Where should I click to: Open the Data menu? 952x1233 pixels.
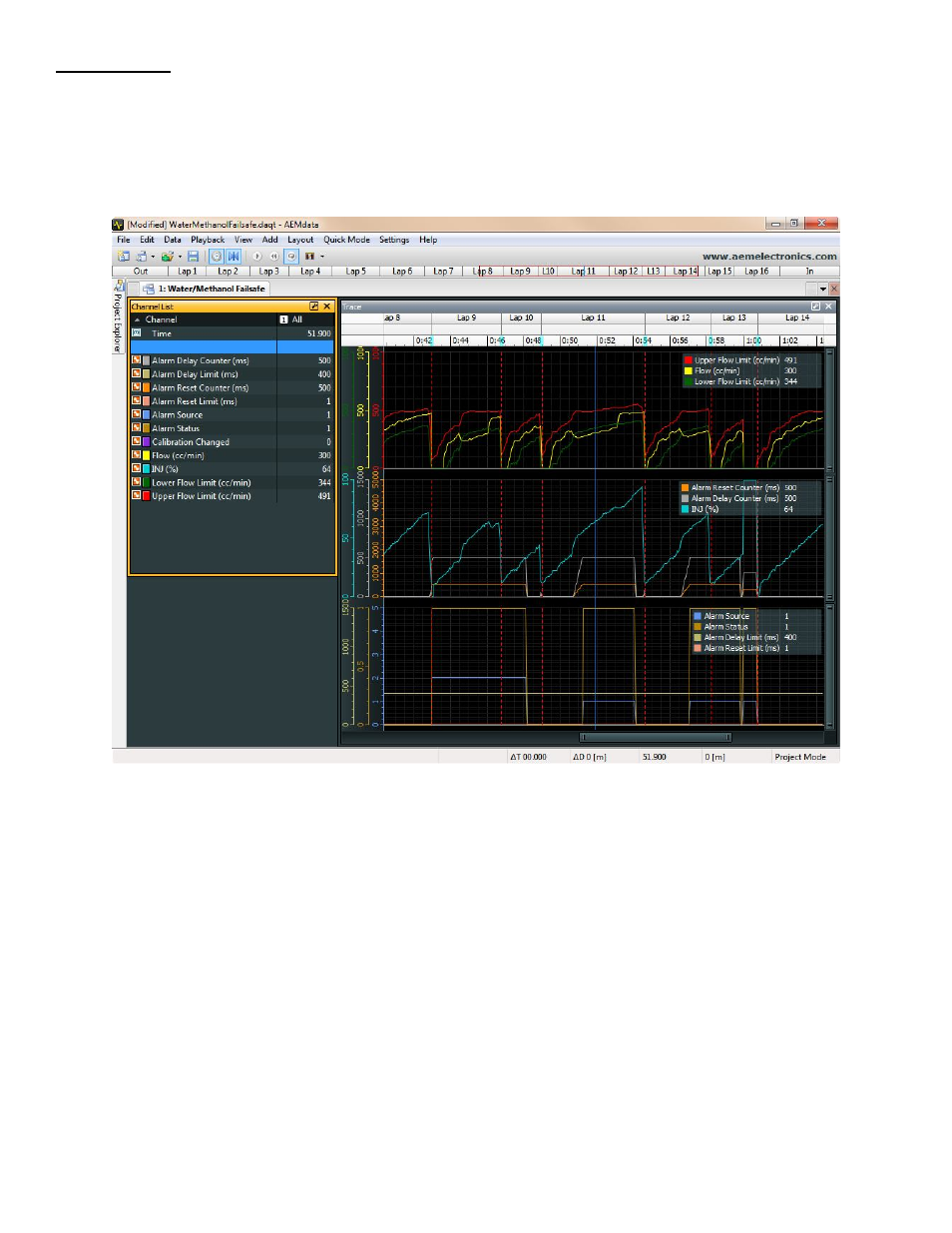tap(173, 240)
